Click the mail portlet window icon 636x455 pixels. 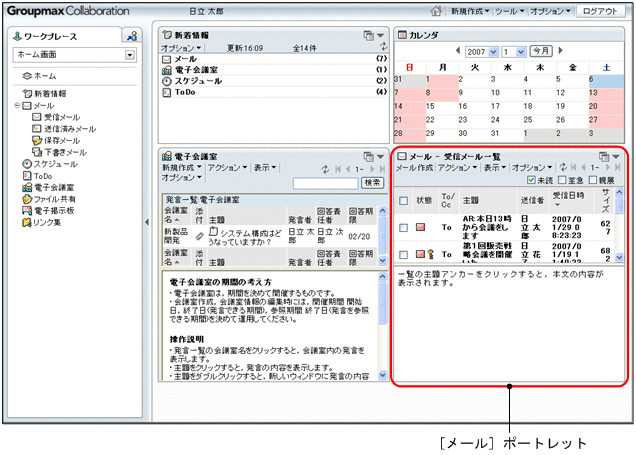(604, 157)
